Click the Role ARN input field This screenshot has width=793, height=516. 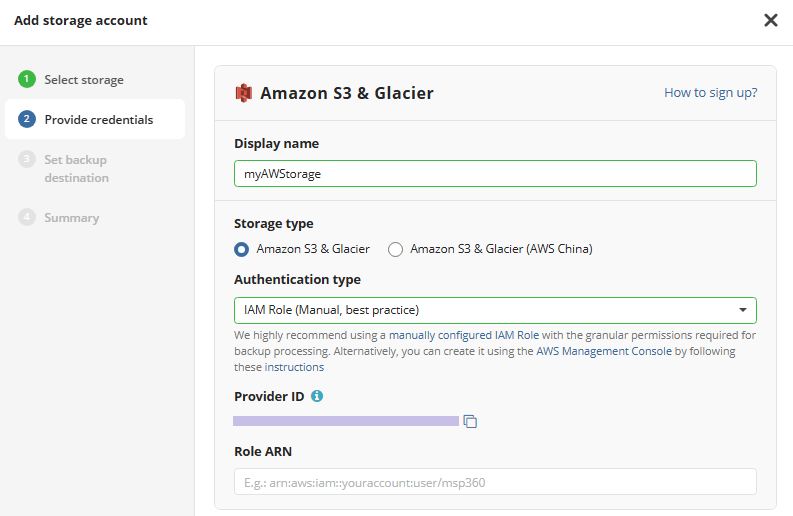click(x=495, y=482)
